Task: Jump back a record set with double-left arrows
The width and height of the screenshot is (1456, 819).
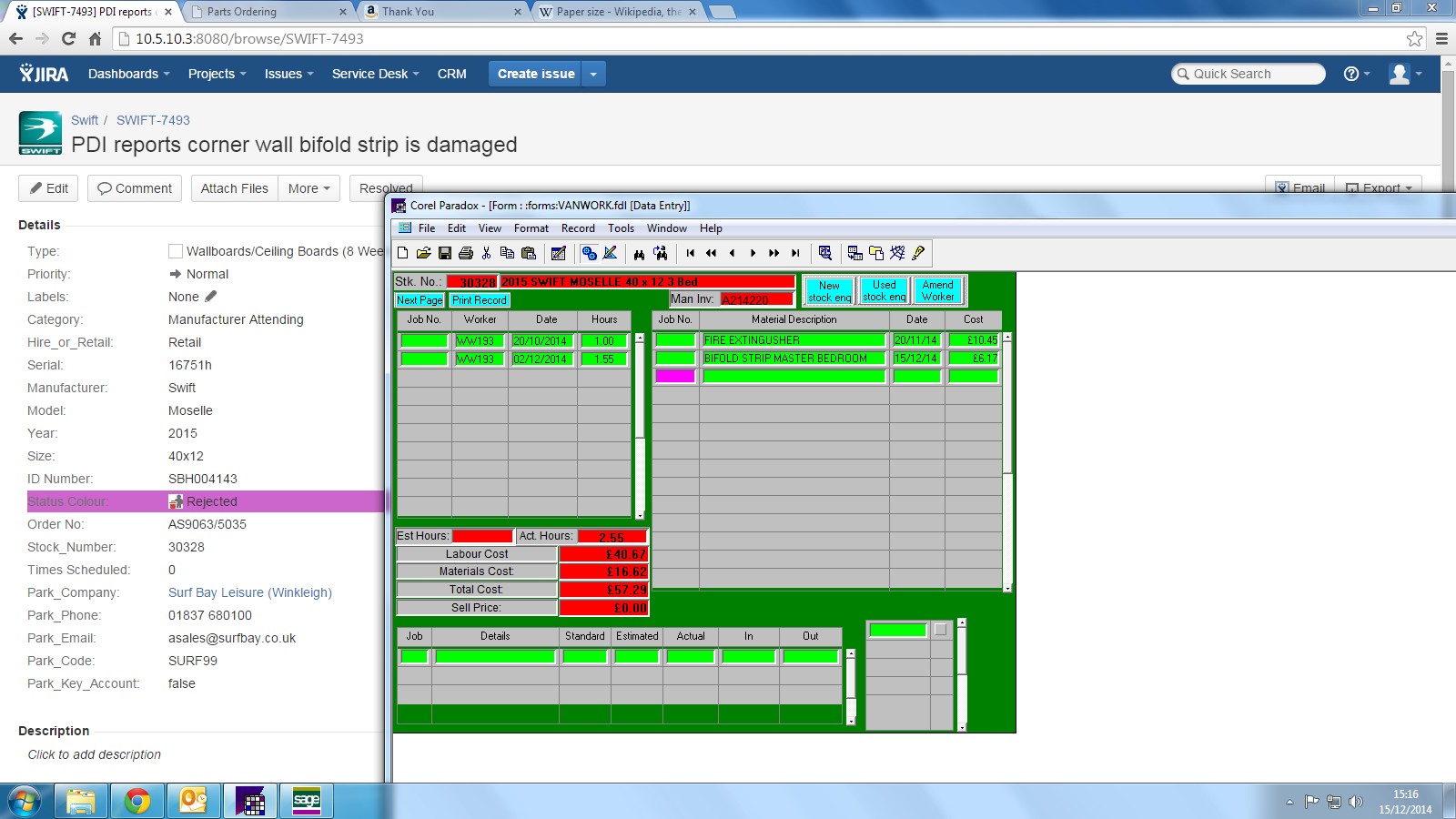Action: click(x=712, y=253)
